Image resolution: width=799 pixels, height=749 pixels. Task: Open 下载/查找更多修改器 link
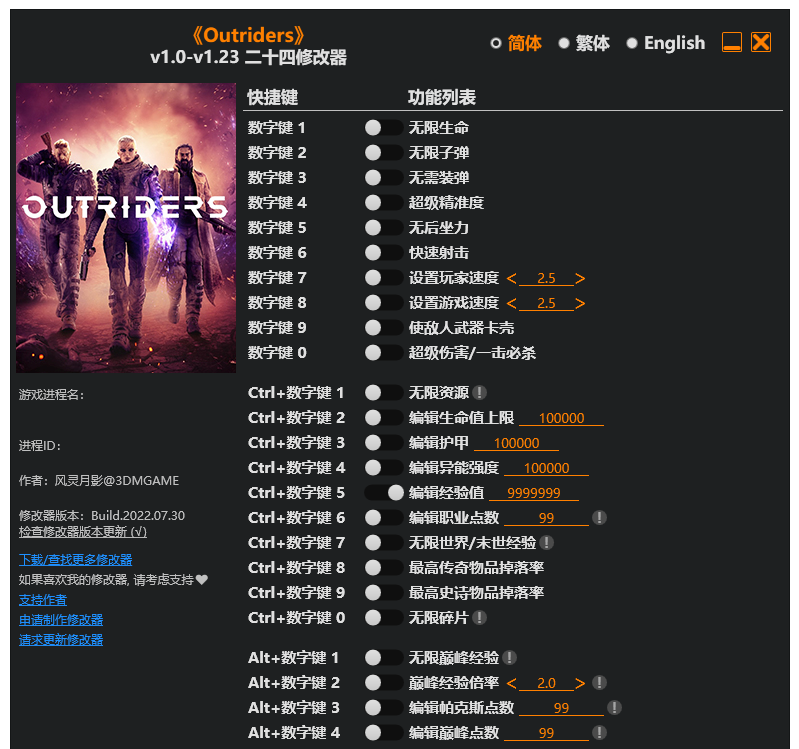click(x=75, y=559)
